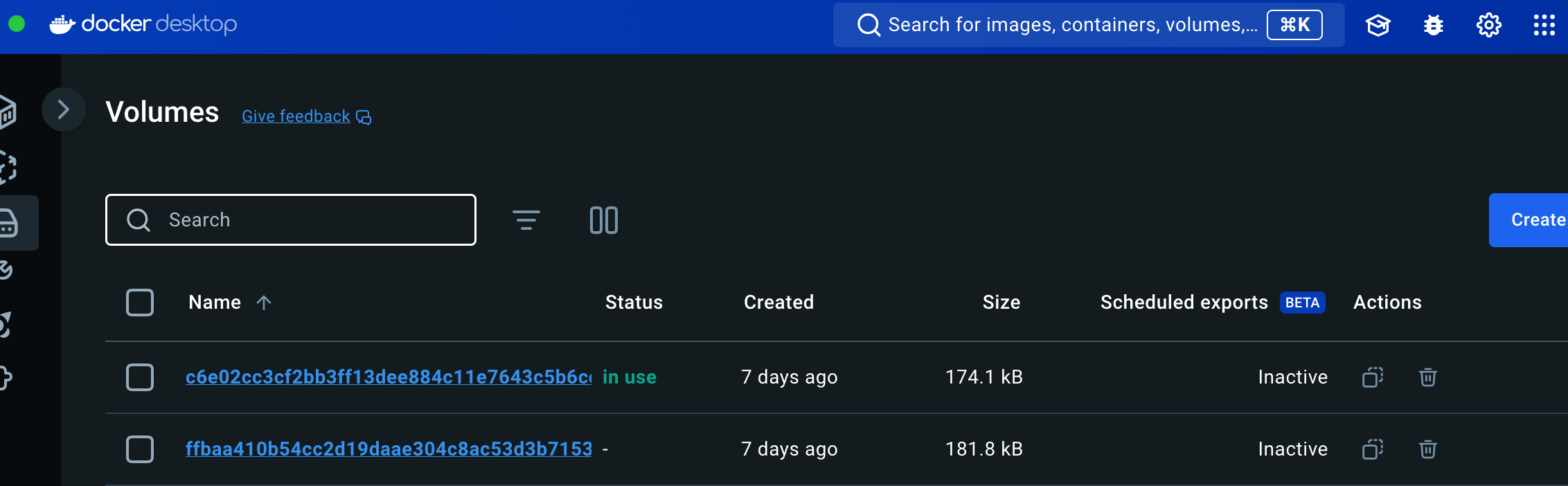The image size is (1568, 486).
Task: Open Containers from the sidebar
Action: pyautogui.click(x=7, y=111)
